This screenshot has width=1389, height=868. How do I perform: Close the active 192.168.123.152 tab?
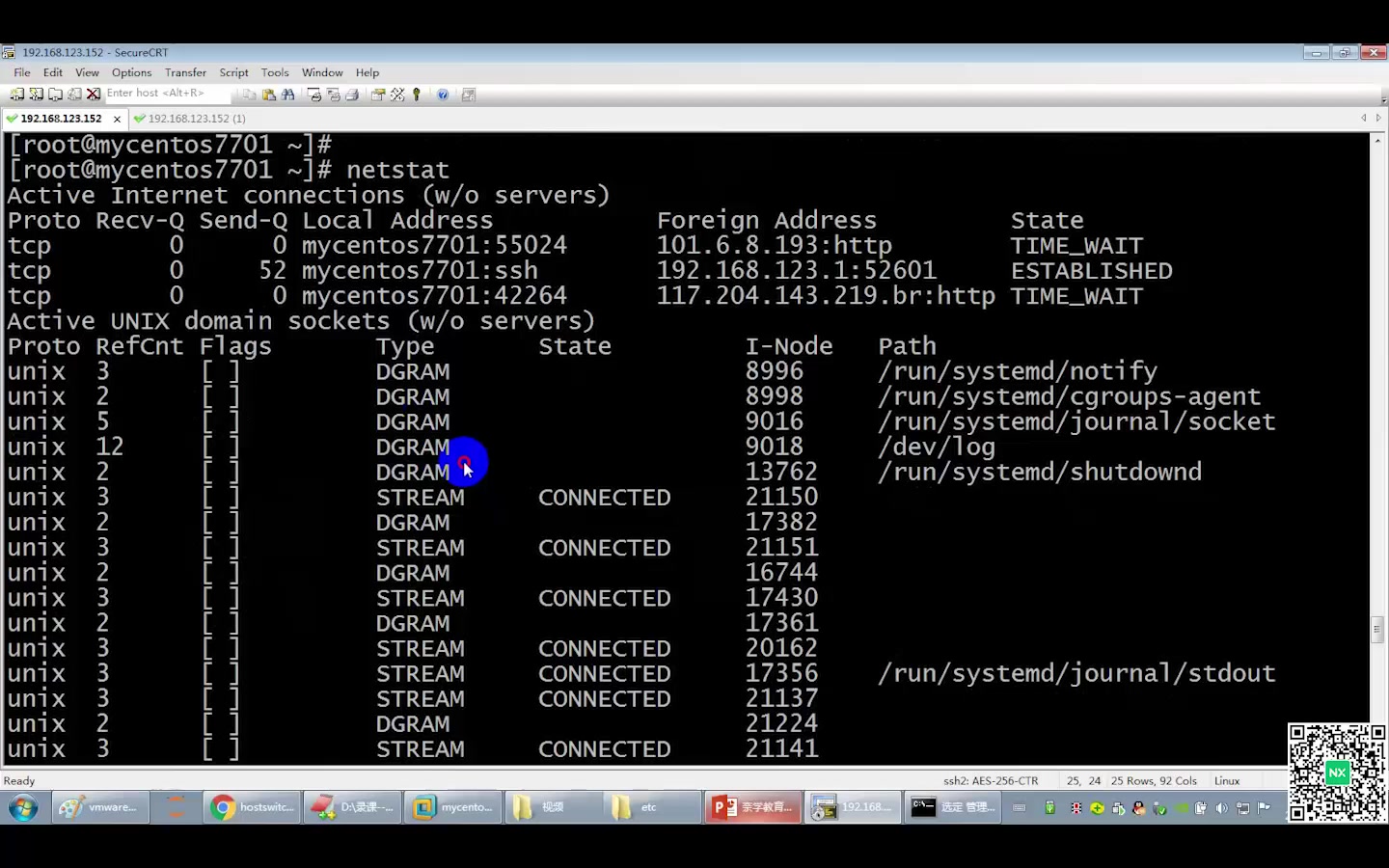117,120
